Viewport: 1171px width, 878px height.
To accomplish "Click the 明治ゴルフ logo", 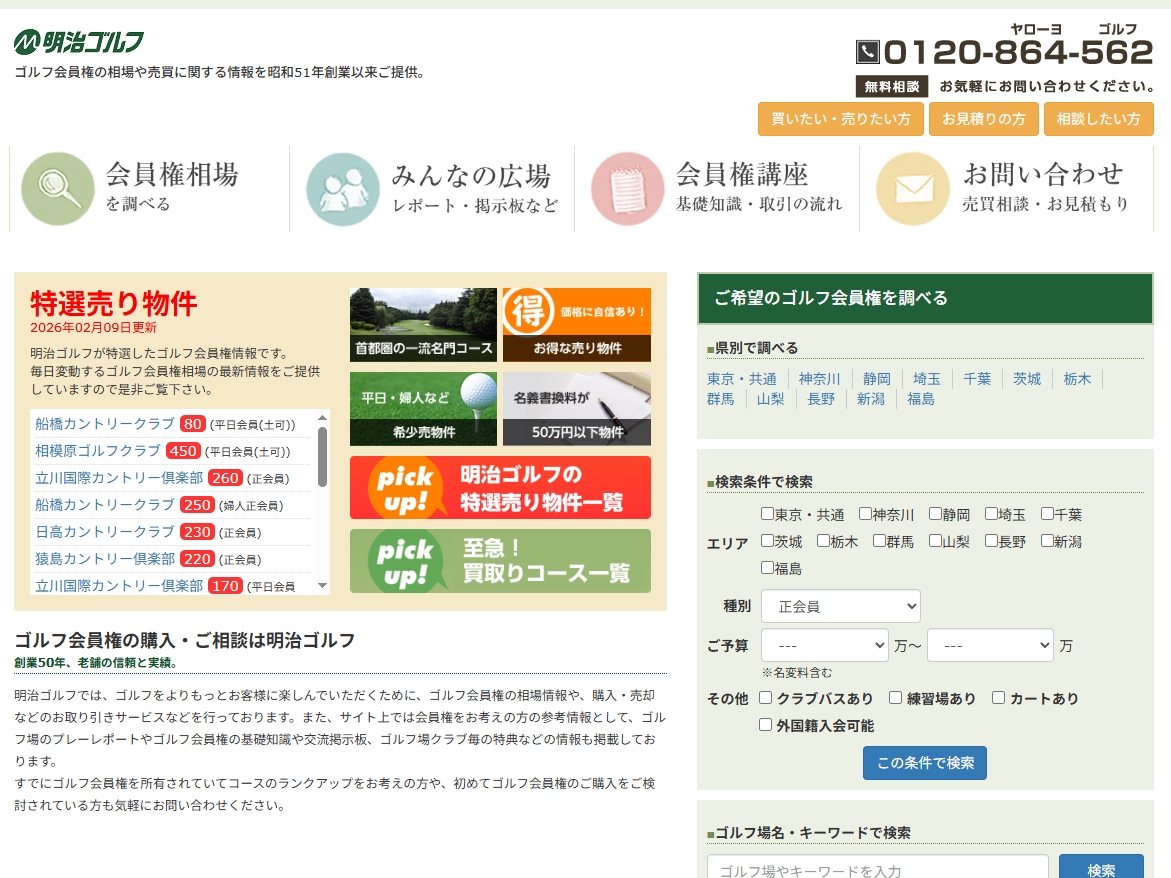I will pos(79,42).
